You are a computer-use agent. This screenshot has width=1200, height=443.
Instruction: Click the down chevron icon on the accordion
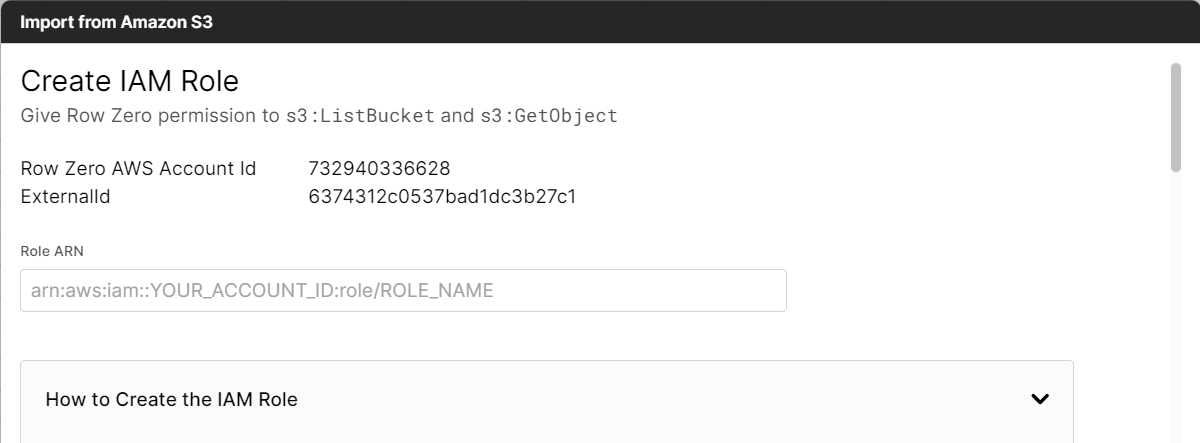pos(1040,399)
